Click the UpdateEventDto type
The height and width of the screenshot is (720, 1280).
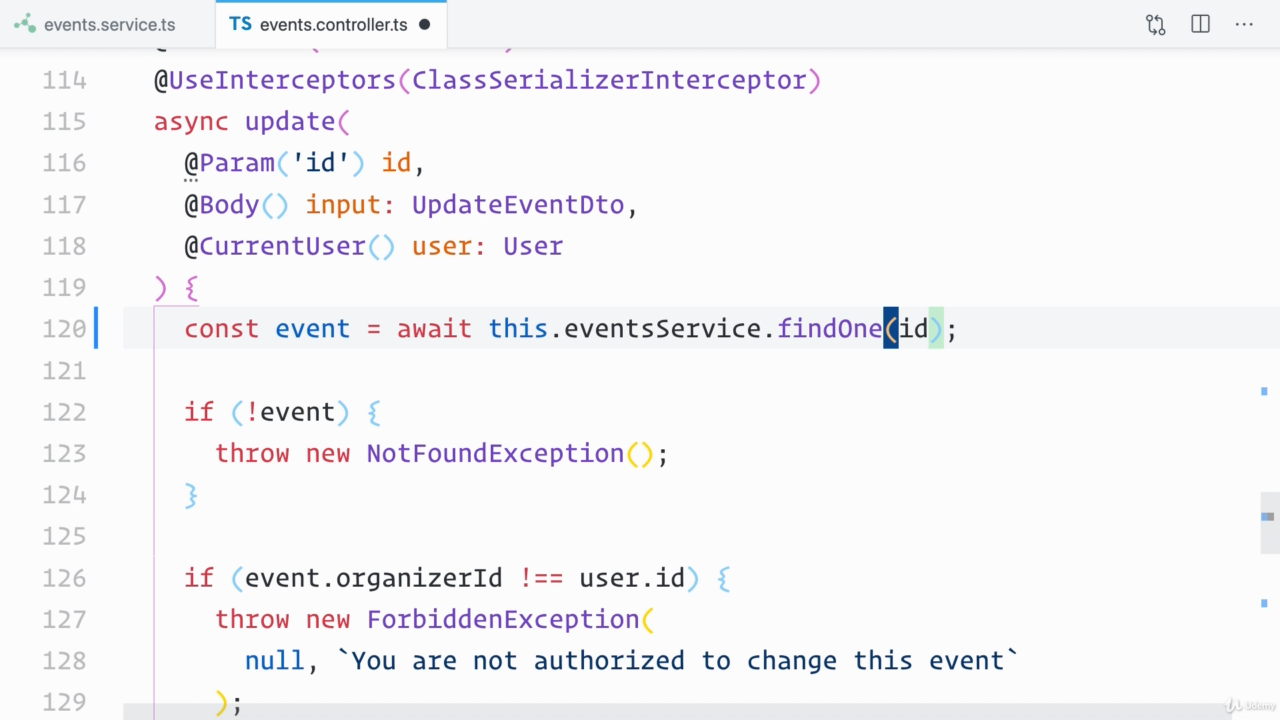pos(517,205)
